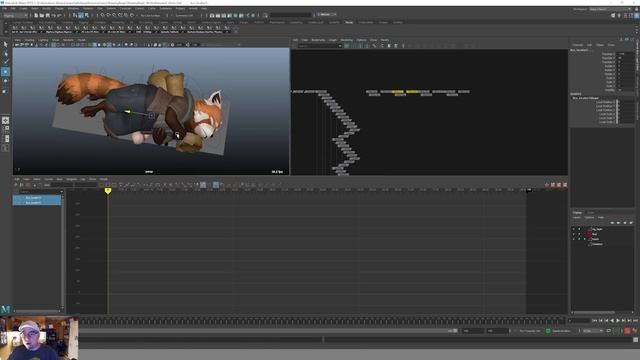Image resolution: width=640 pixels, height=360 pixels.
Task: Click the Redo arrow on status line
Action: (59, 16)
